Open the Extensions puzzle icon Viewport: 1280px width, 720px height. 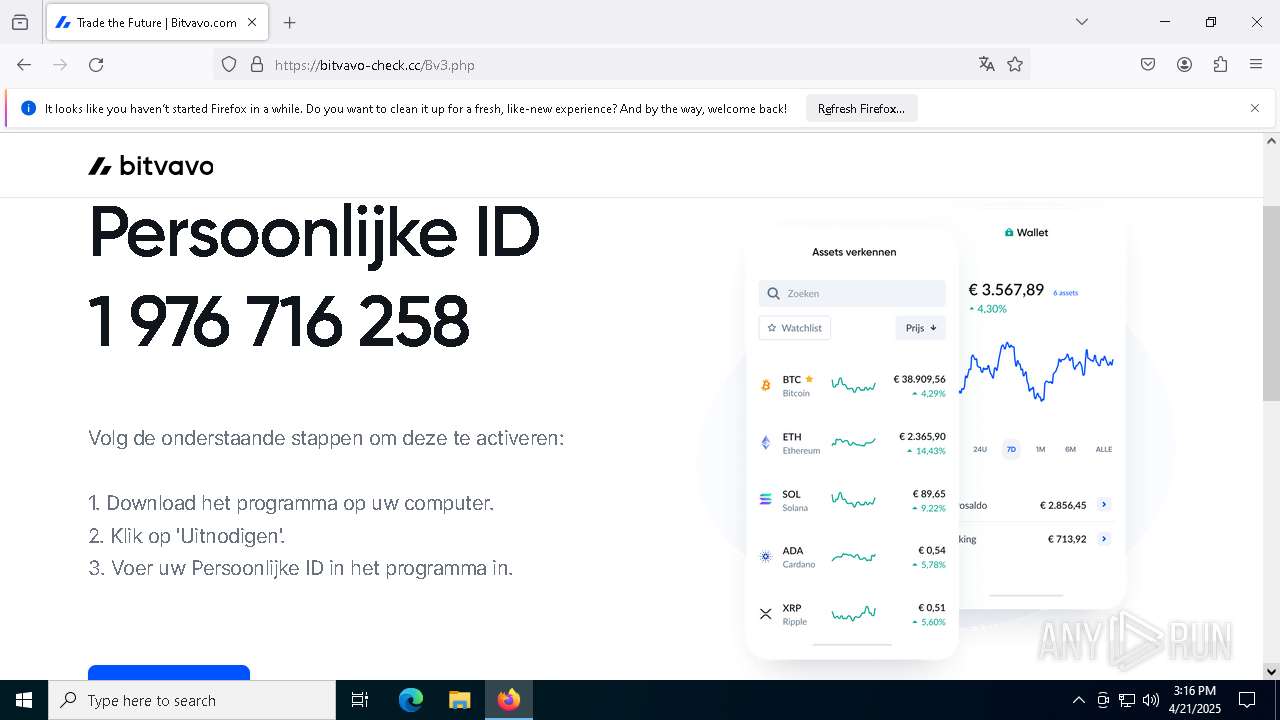(1220, 64)
